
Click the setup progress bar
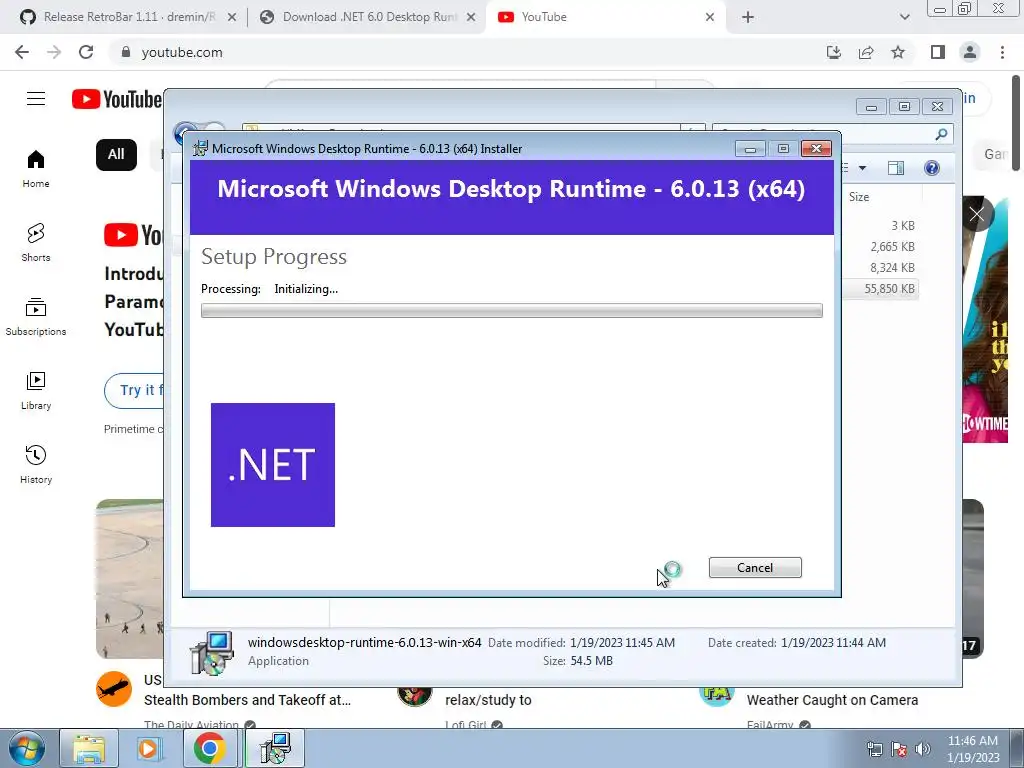click(511, 311)
